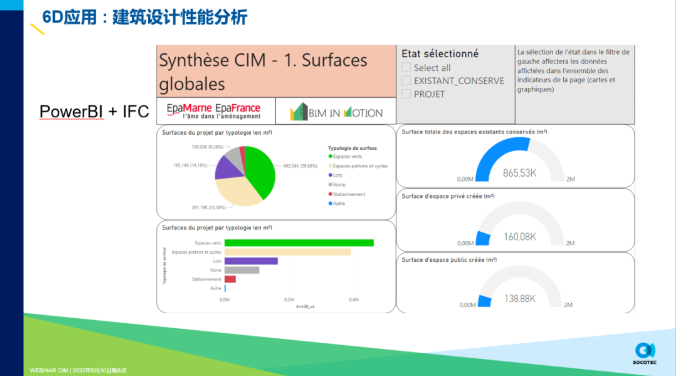Click the 165.16K pie data label
The image size is (678, 376).
click(x=190, y=165)
